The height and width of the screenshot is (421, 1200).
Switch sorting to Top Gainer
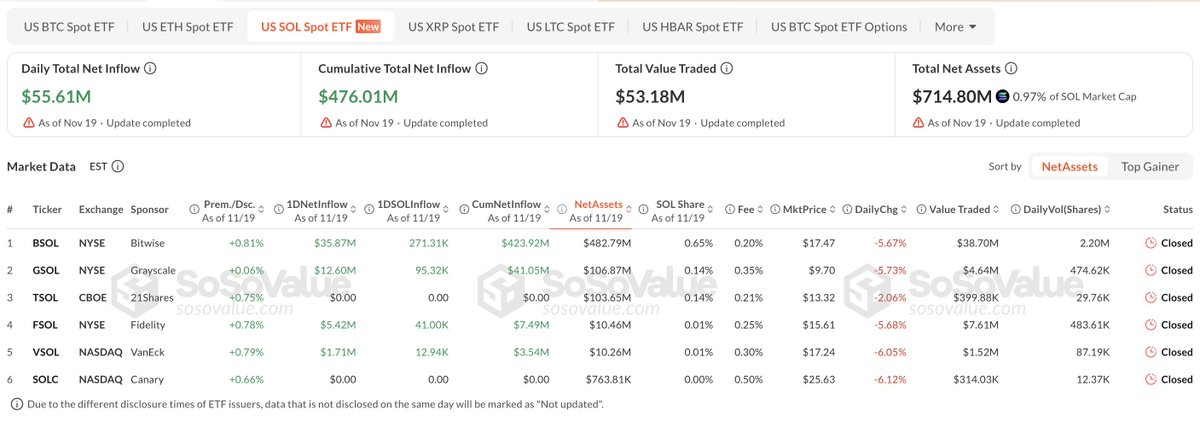coord(1149,167)
